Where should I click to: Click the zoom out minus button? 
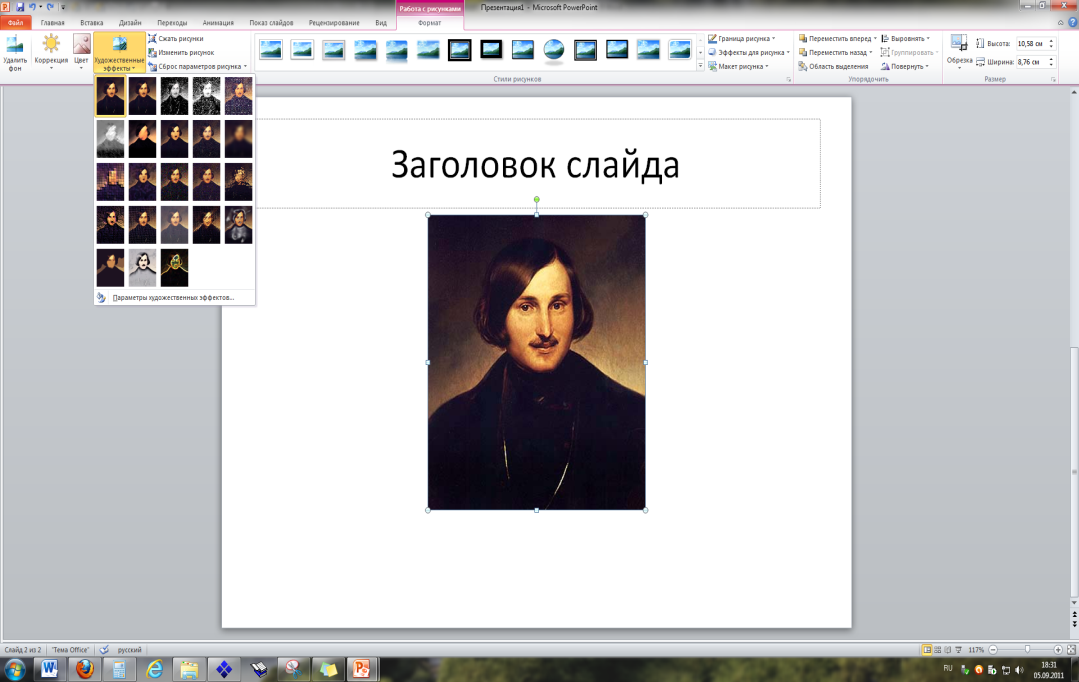993,650
